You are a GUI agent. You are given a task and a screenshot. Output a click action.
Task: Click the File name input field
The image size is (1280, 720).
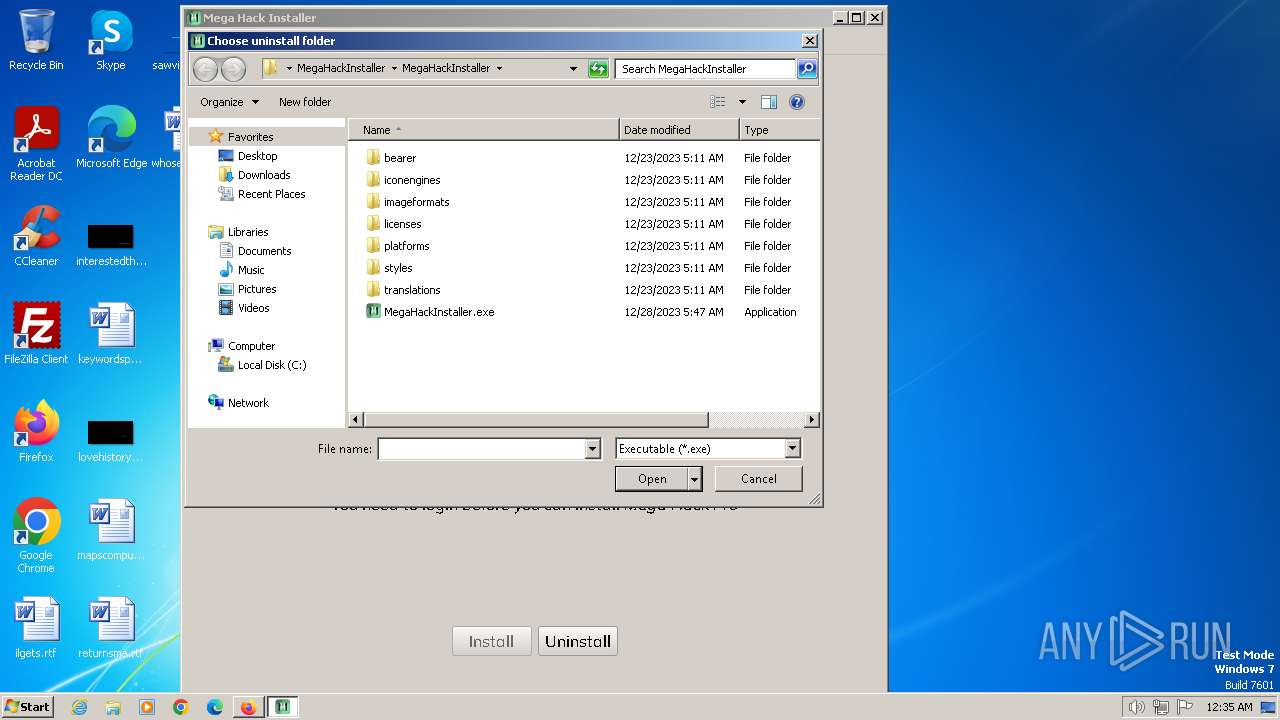coord(481,449)
